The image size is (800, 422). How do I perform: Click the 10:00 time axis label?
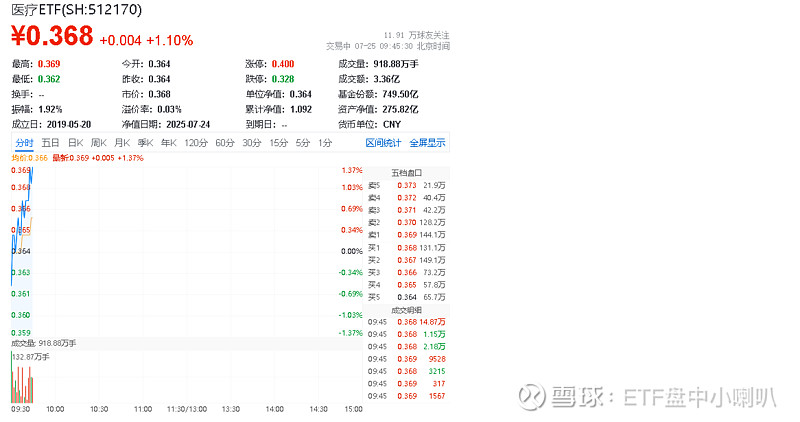(x=55, y=409)
